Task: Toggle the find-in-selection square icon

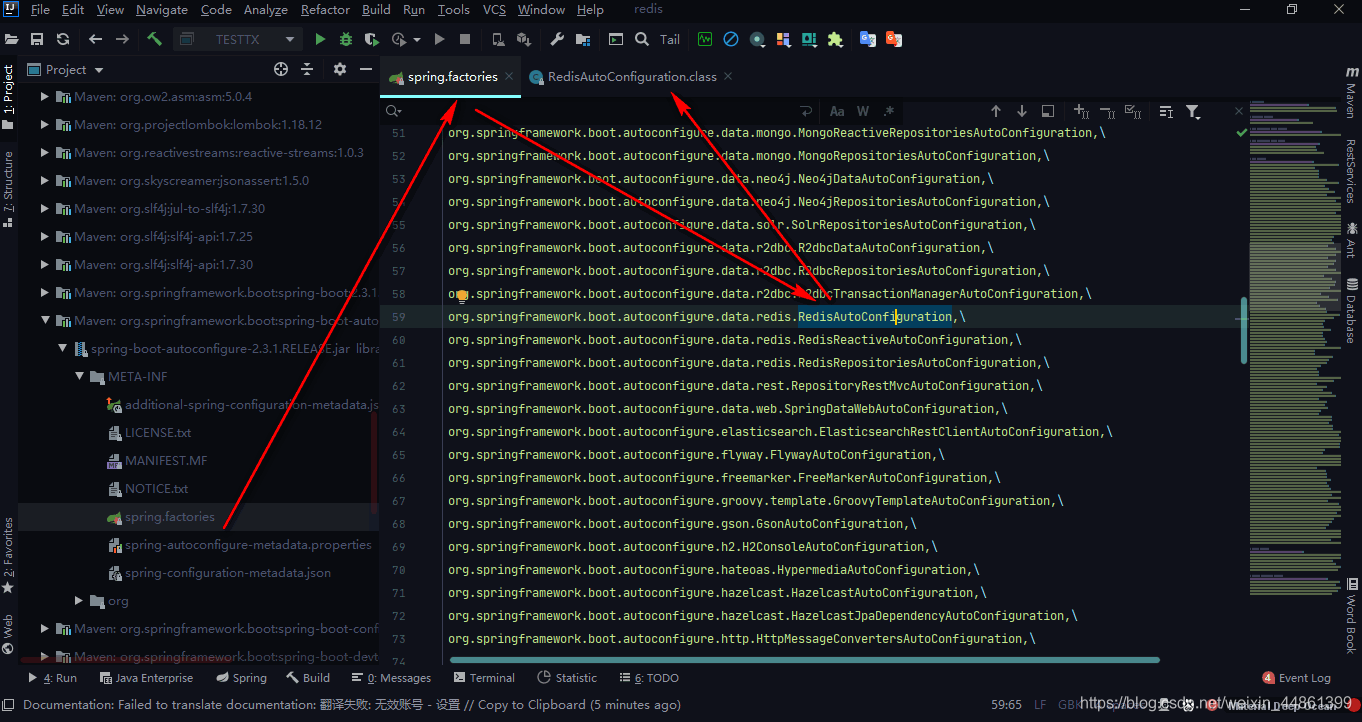Action: pyautogui.click(x=1048, y=111)
